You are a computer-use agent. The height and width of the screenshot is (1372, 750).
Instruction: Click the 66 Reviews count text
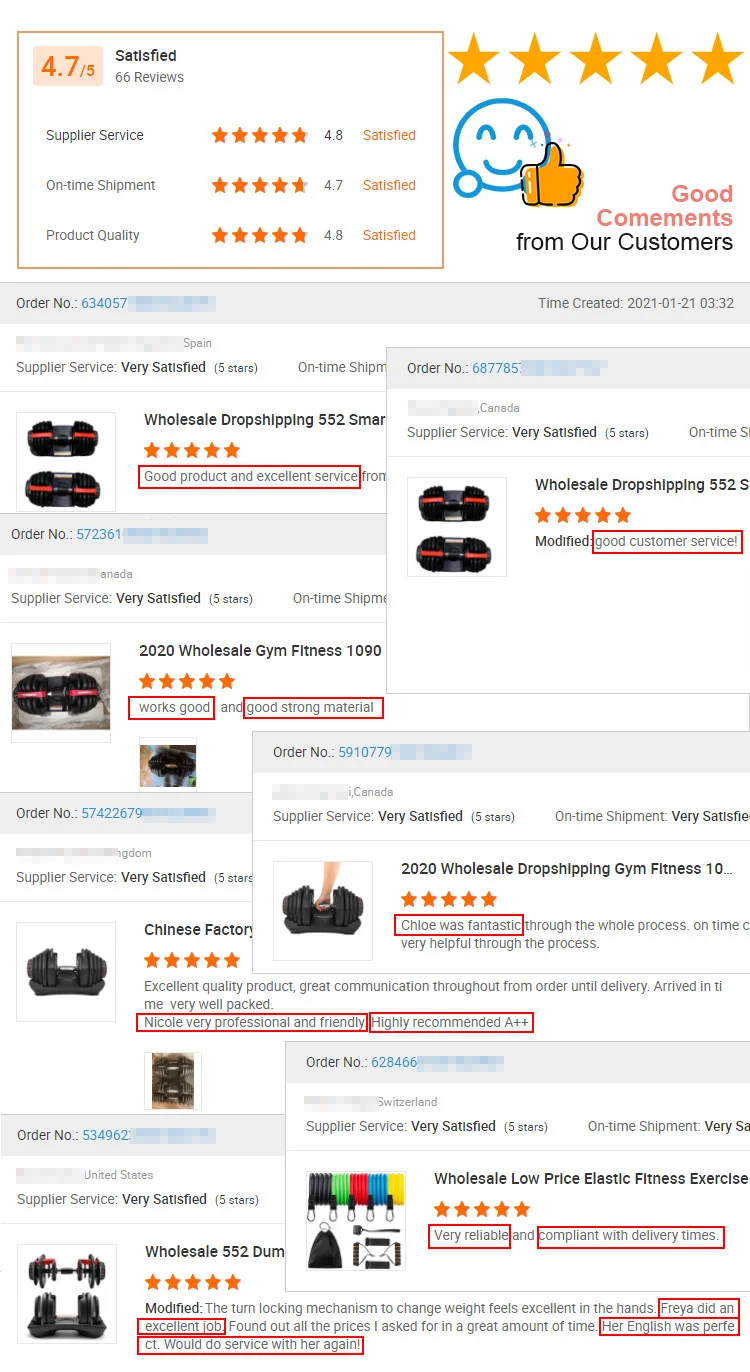point(149,77)
